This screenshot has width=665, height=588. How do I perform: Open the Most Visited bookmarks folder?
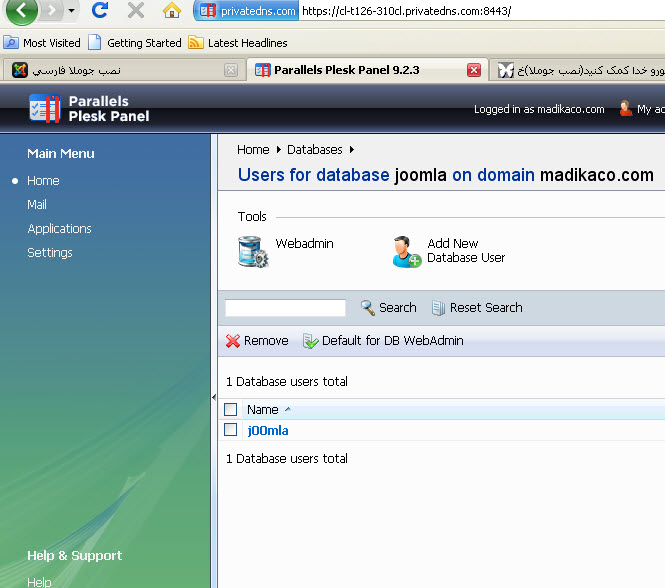pyautogui.click(x=42, y=43)
